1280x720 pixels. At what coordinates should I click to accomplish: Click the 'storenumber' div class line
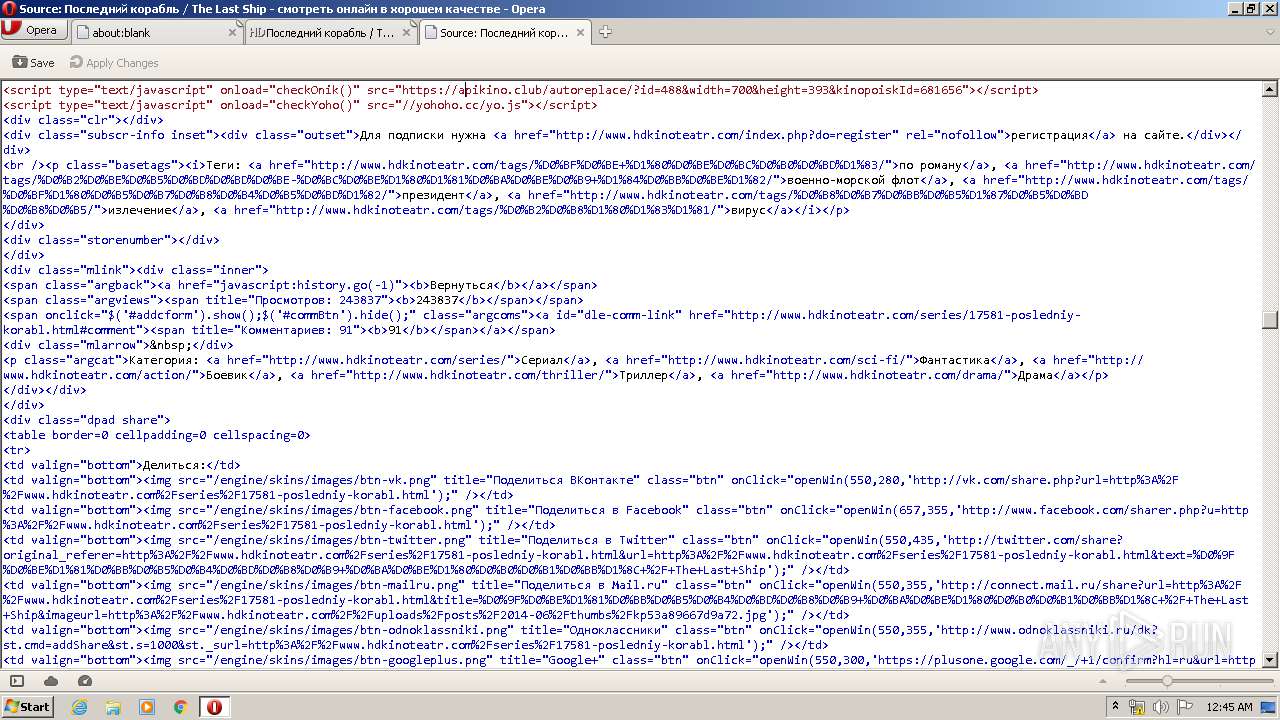111,240
